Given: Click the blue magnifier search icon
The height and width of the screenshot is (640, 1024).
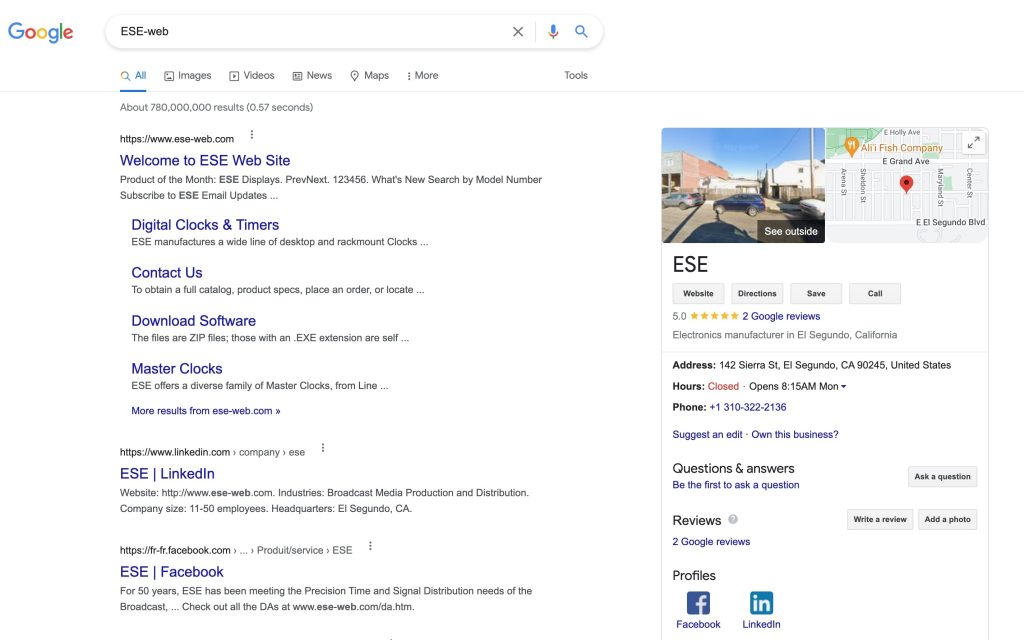Looking at the screenshot, I should point(581,31).
